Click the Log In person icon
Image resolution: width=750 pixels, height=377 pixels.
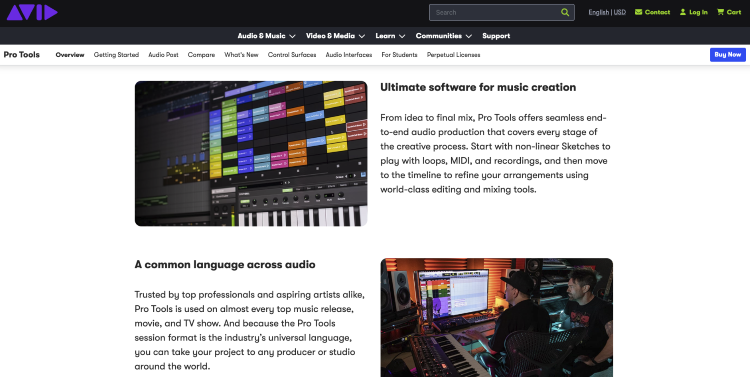tap(683, 12)
